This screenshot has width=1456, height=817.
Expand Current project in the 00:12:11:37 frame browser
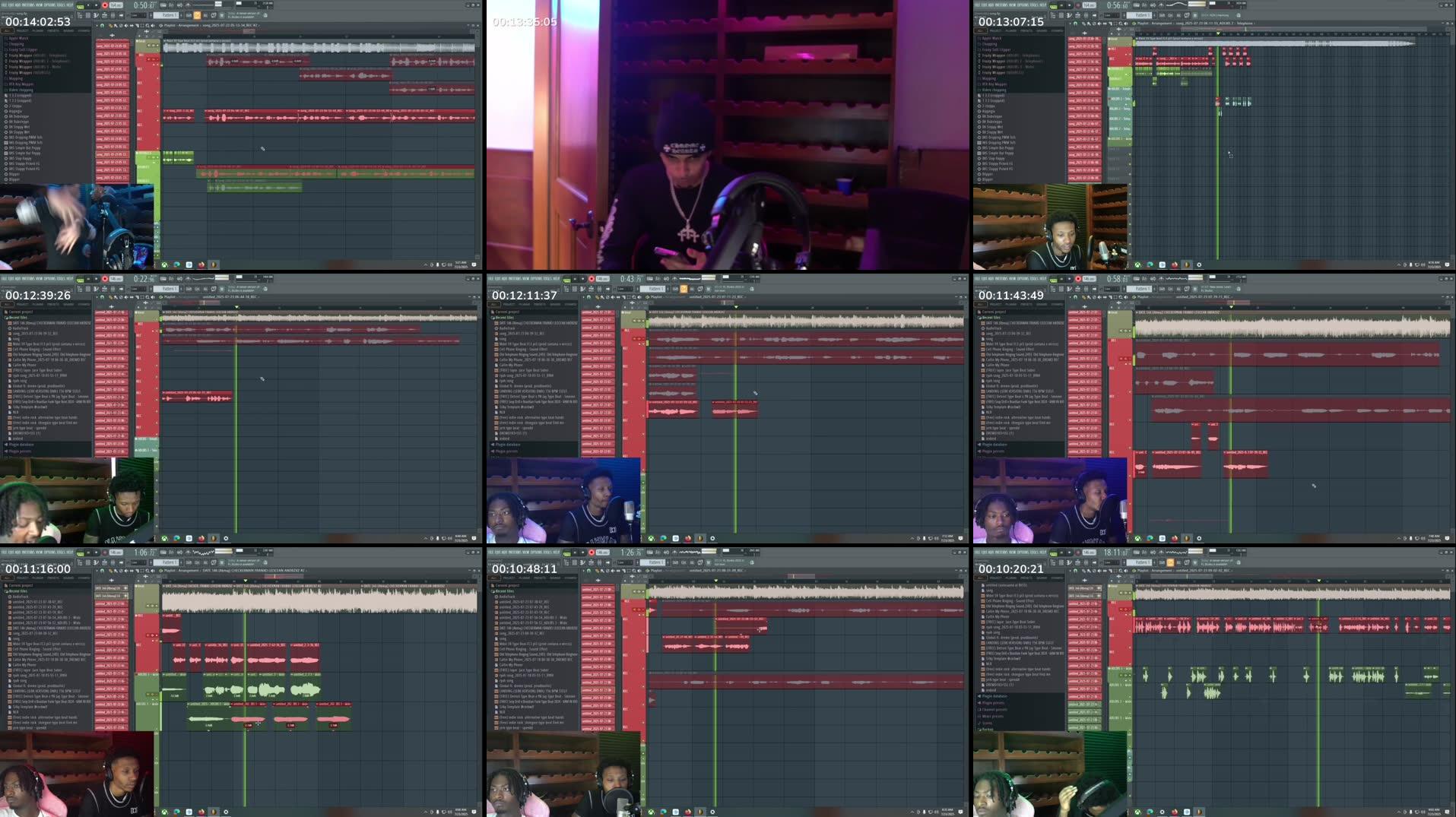click(x=506, y=312)
